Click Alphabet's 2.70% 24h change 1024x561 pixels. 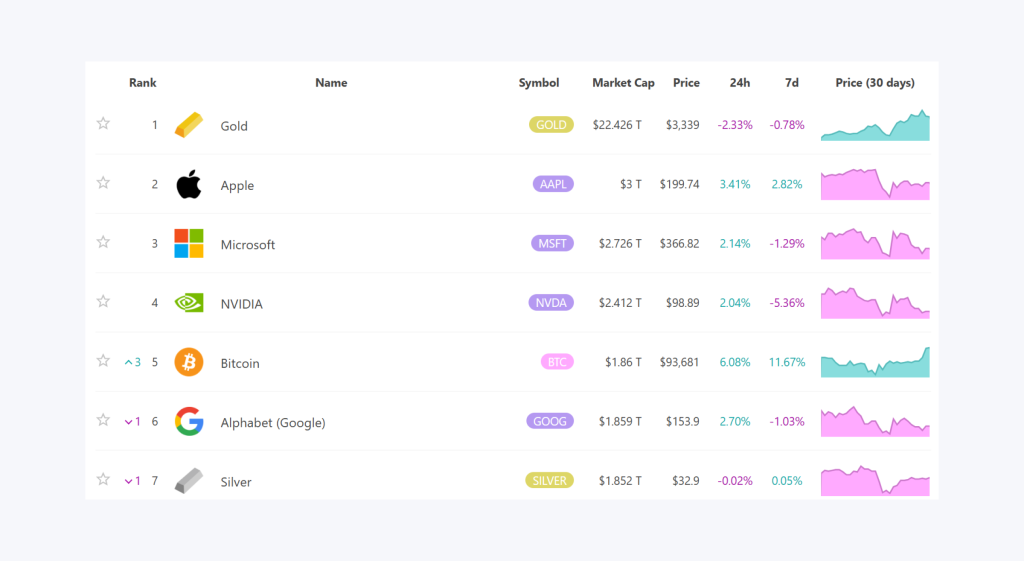735,421
